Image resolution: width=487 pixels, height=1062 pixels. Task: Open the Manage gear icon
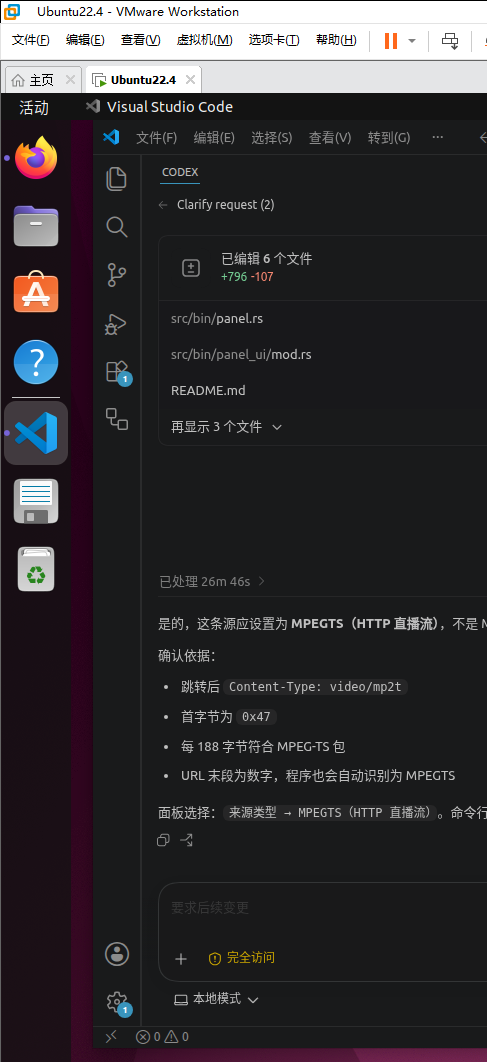tap(117, 1001)
